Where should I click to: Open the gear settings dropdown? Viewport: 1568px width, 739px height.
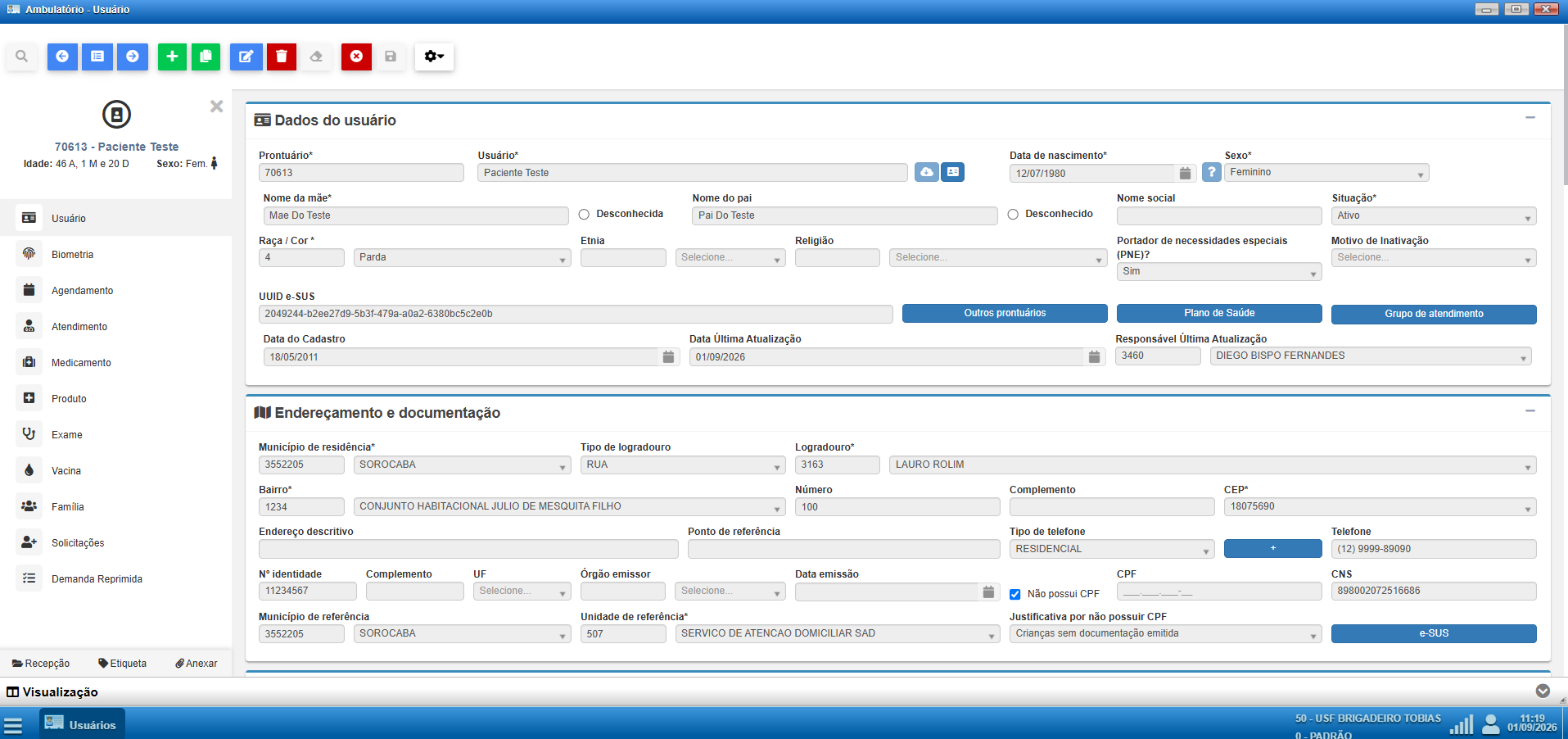point(434,57)
